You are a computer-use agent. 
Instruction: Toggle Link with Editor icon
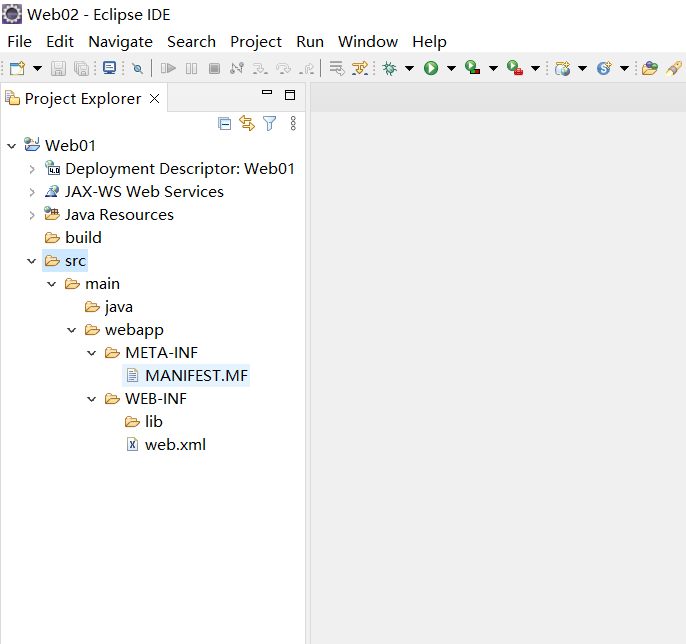point(247,123)
